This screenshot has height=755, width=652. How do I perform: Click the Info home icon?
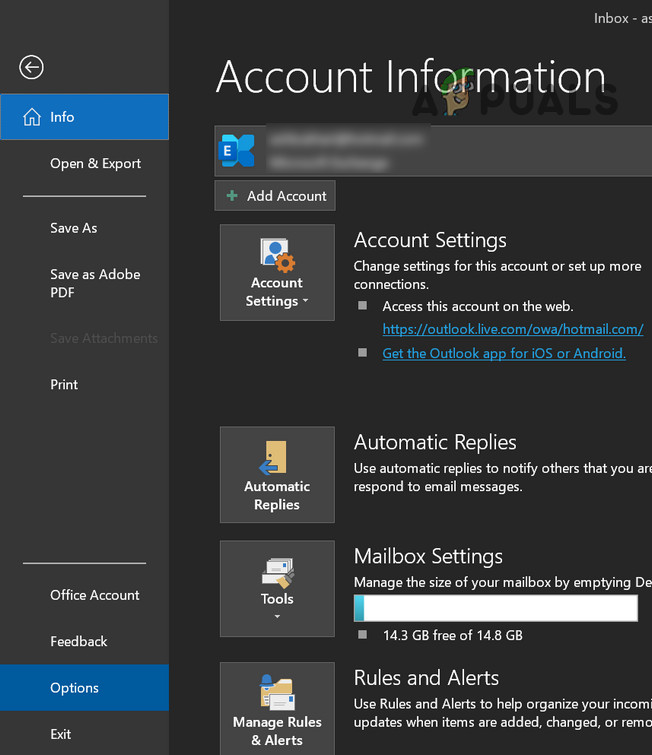pyautogui.click(x=30, y=117)
